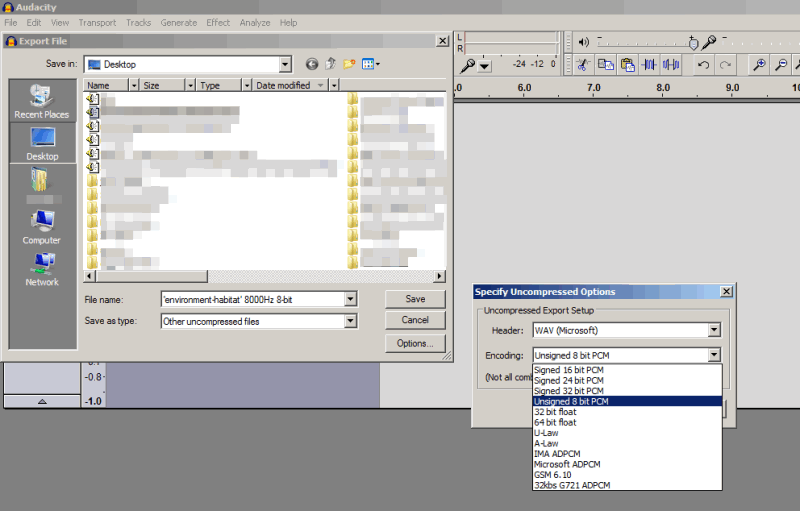Click the Zoom In magnifier icon

(759, 65)
